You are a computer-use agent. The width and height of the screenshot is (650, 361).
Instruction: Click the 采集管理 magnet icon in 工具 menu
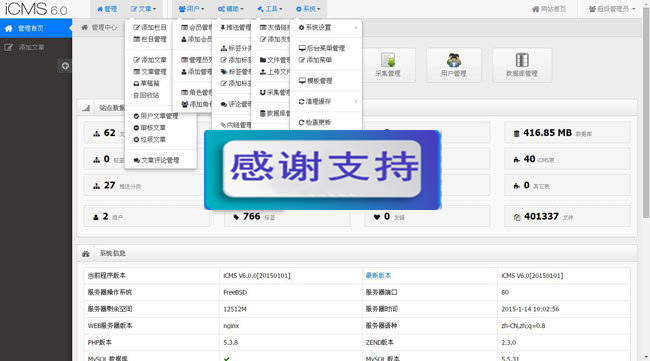point(262,92)
